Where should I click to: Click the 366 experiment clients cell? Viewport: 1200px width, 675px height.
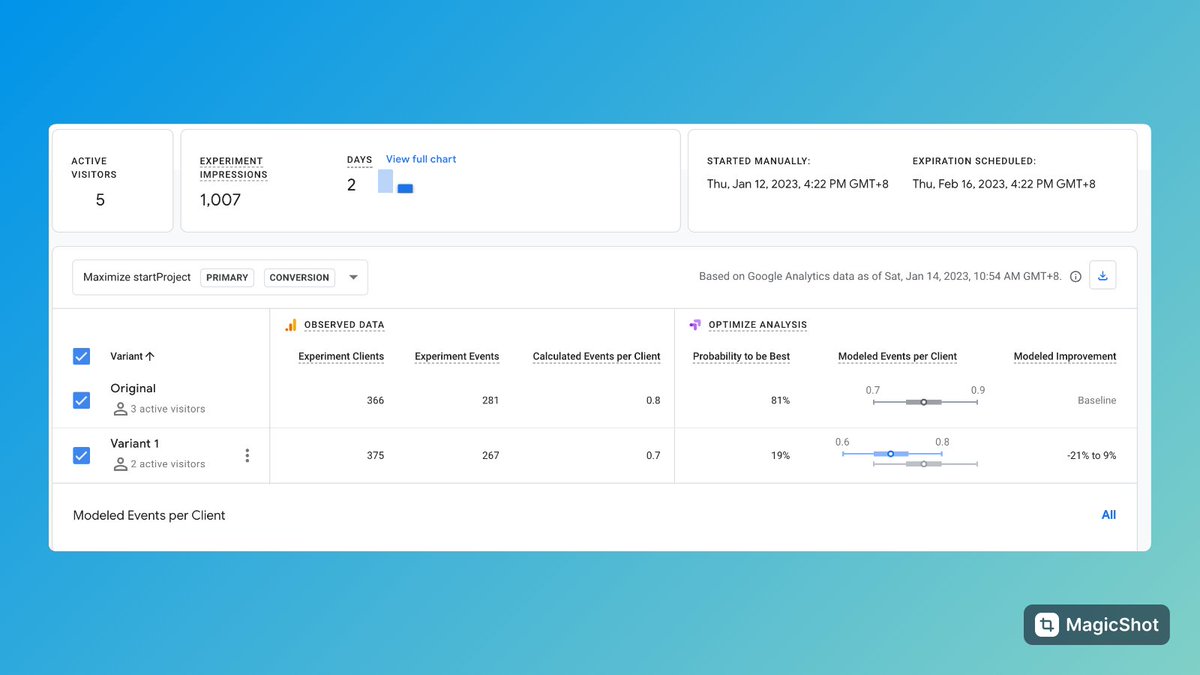[375, 400]
